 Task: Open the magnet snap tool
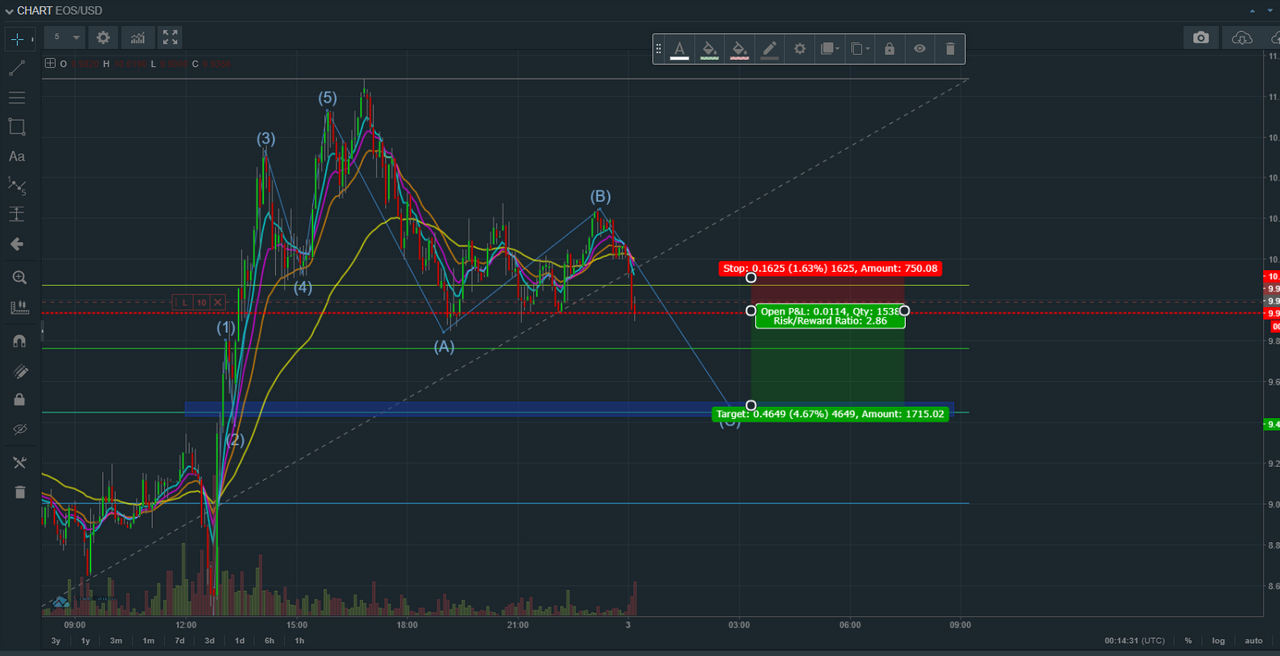pos(17,341)
